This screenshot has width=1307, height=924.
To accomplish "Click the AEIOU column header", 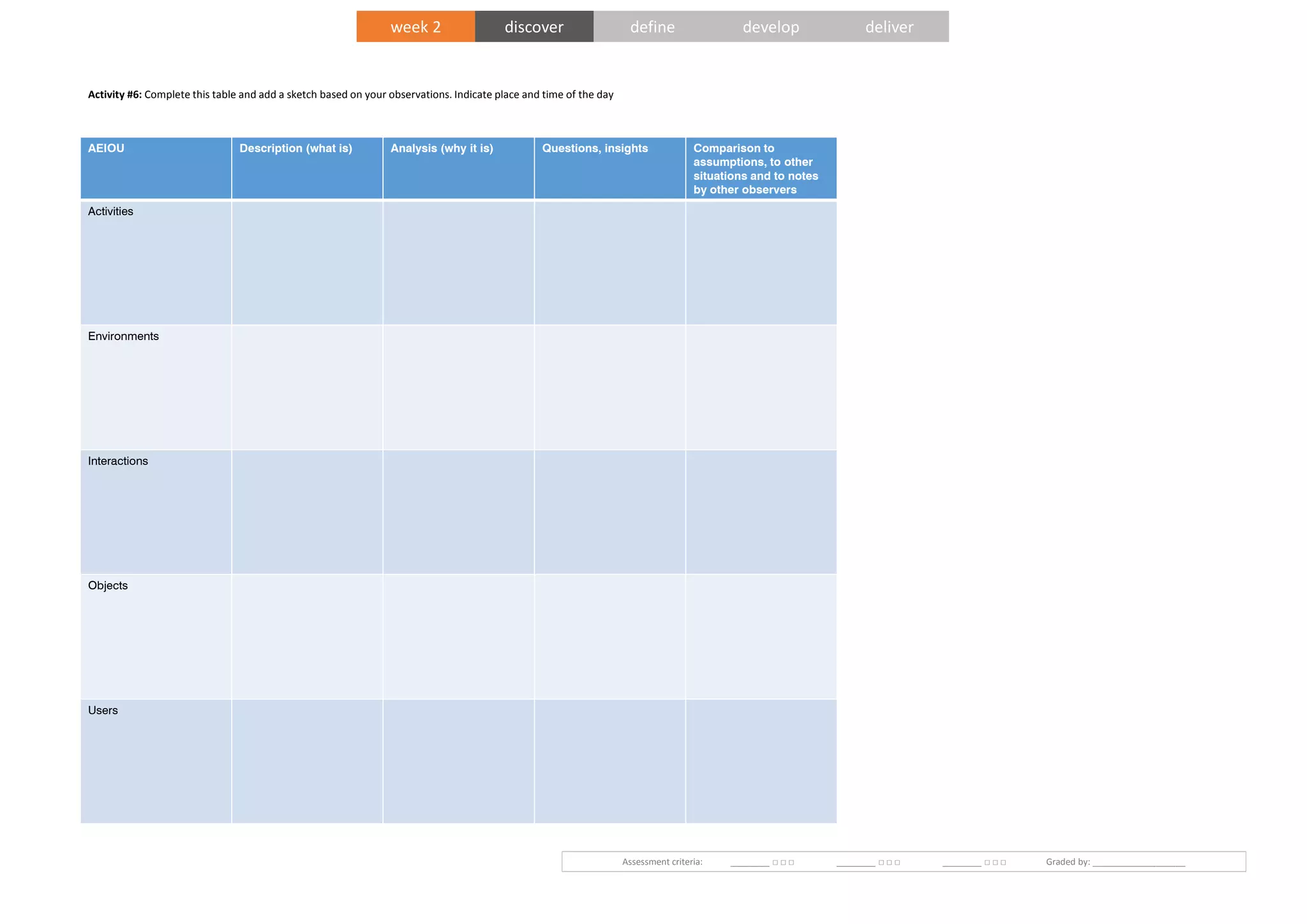I will pyautogui.click(x=156, y=168).
